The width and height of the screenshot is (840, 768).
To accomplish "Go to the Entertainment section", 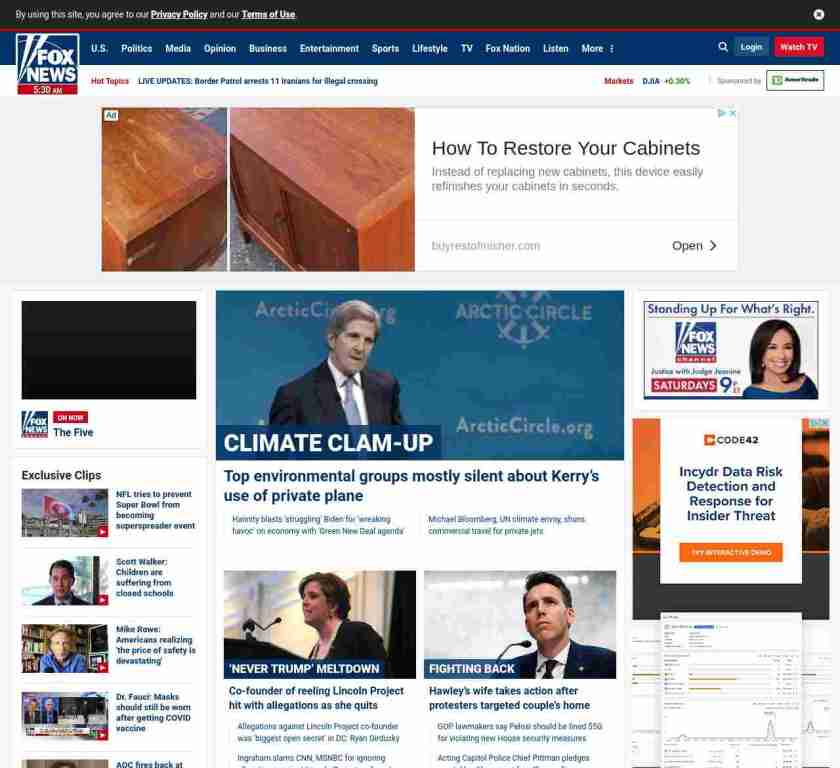I will [329, 48].
